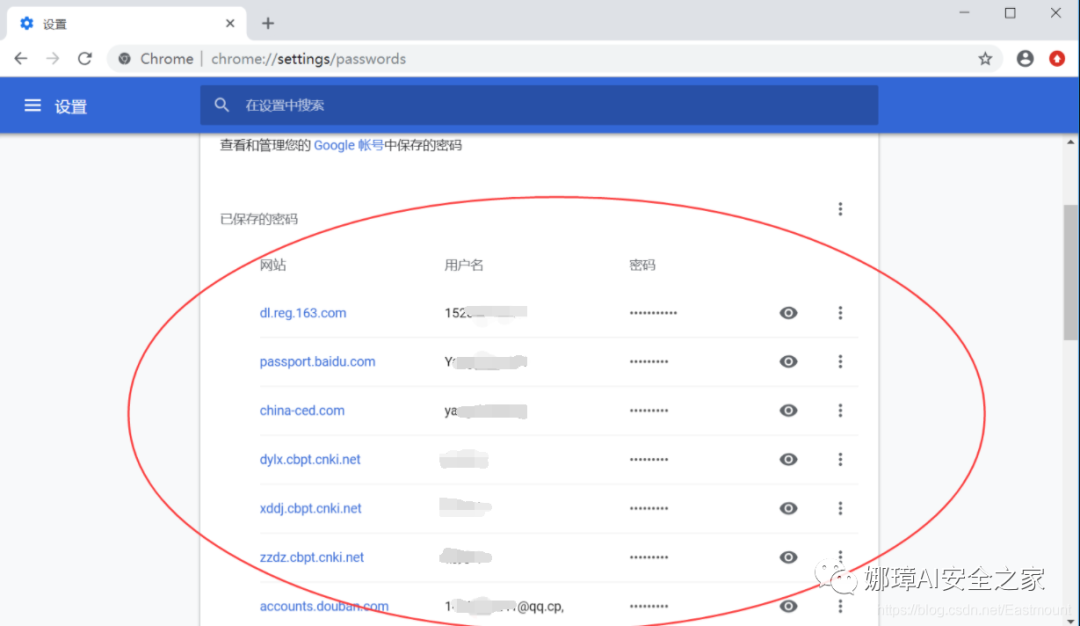Reload the settings page

pyautogui.click(x=85, y=59)
